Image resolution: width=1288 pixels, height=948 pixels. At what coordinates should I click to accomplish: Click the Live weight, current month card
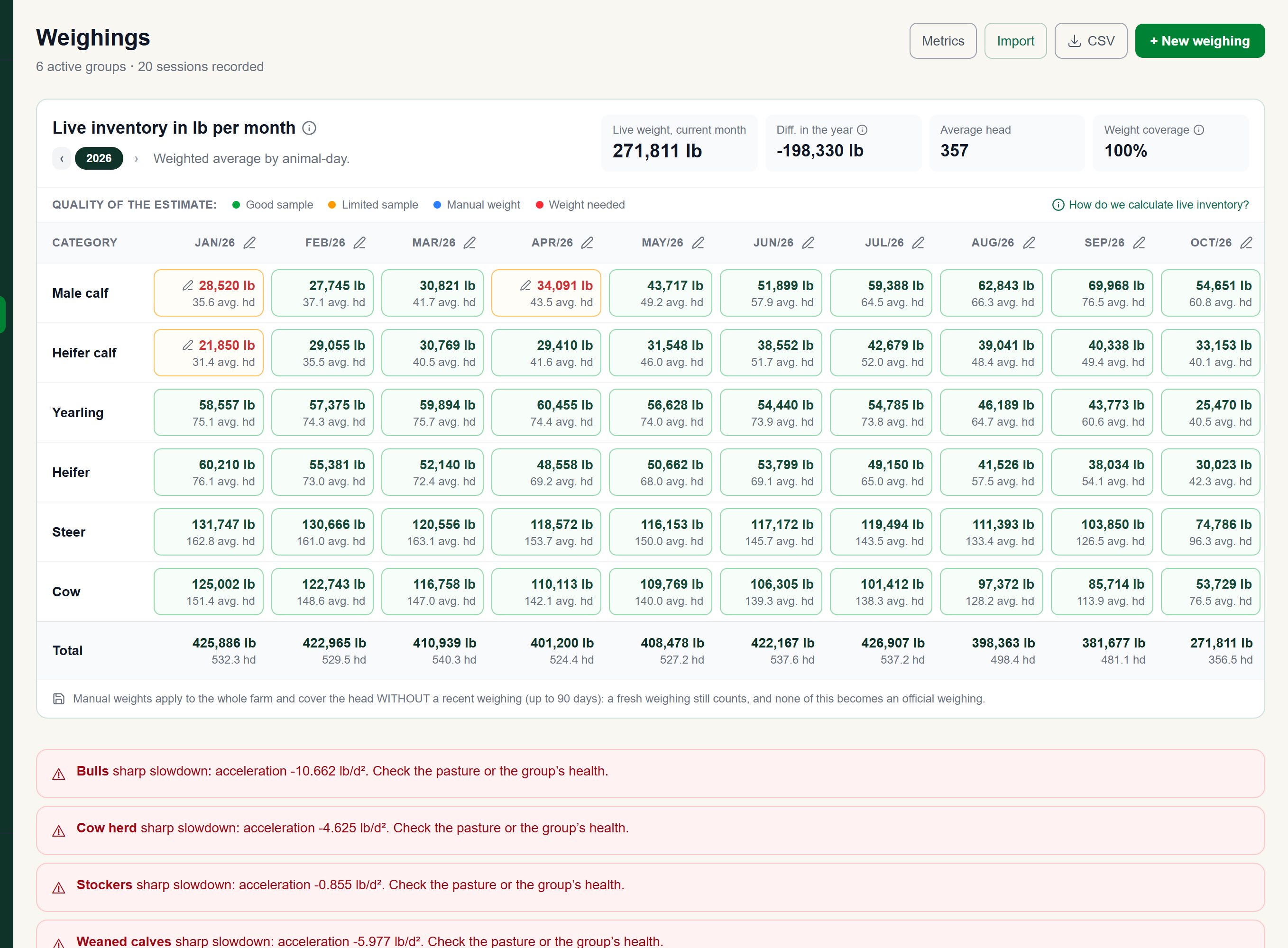tap(679, 143)
